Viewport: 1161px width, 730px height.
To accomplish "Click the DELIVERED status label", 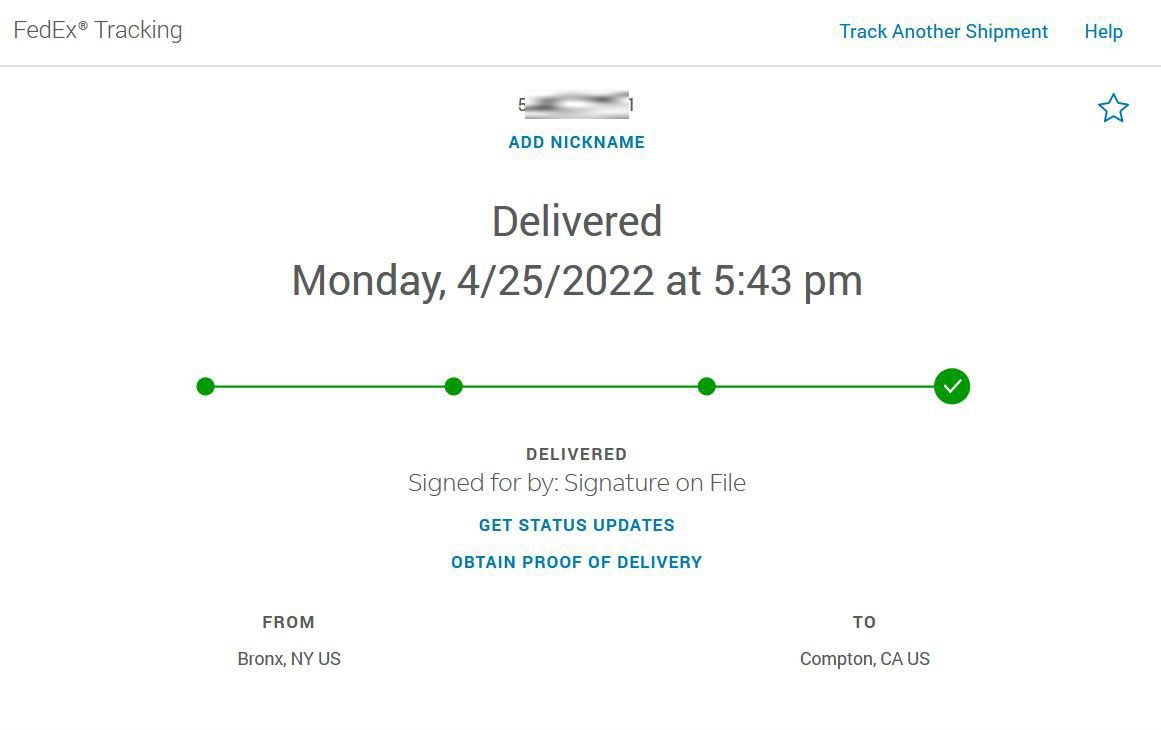I will (576, 454).
